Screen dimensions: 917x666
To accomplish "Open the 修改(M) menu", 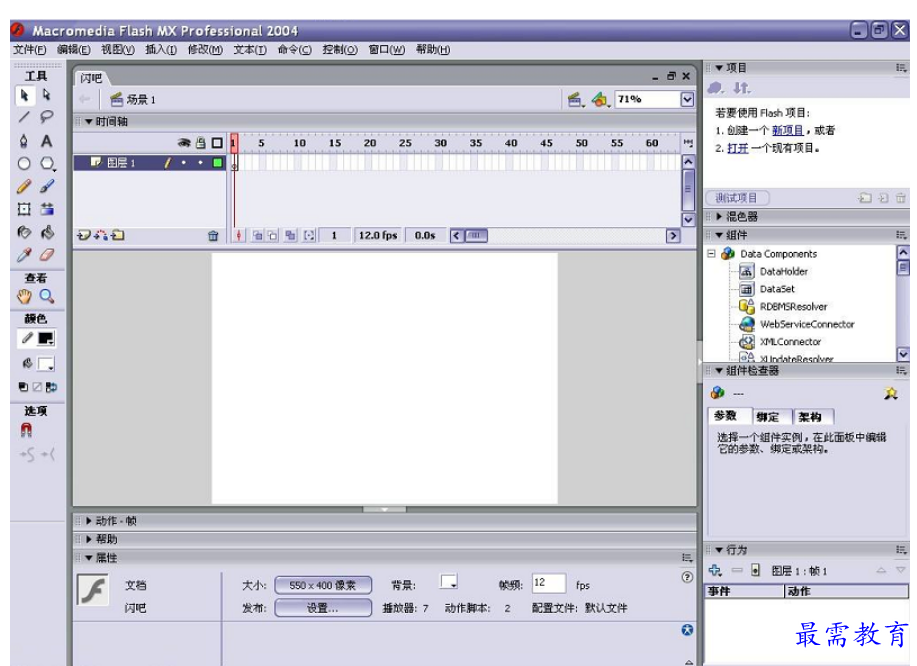I will coord(205,50).
